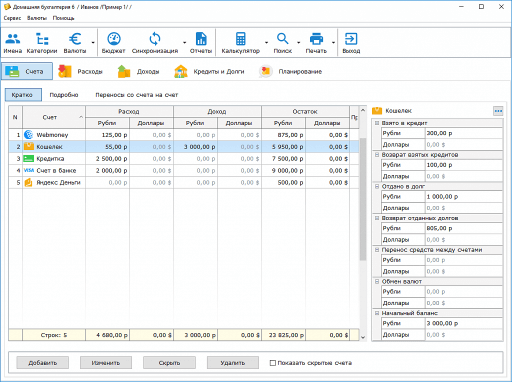Collapse the Обмен валют group
The height and width of the screenshot is (382, 512).
click(x=377, y=281)
